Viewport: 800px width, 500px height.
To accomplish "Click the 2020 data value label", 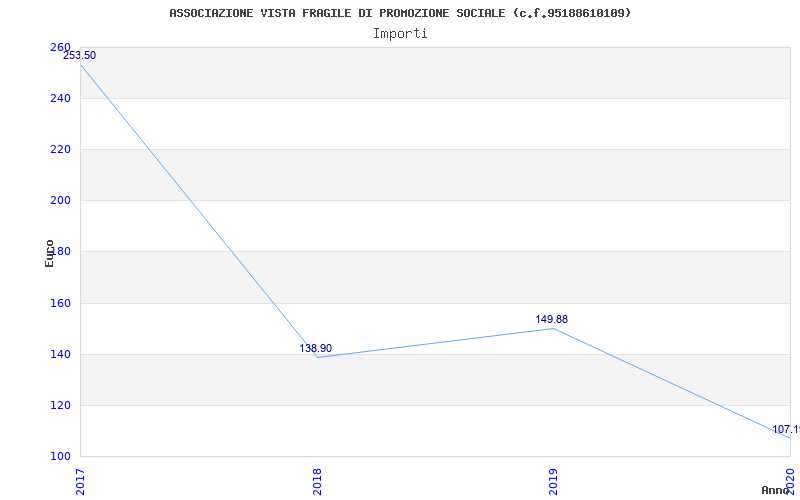I will pyautogui.click(x=785, y=430).
